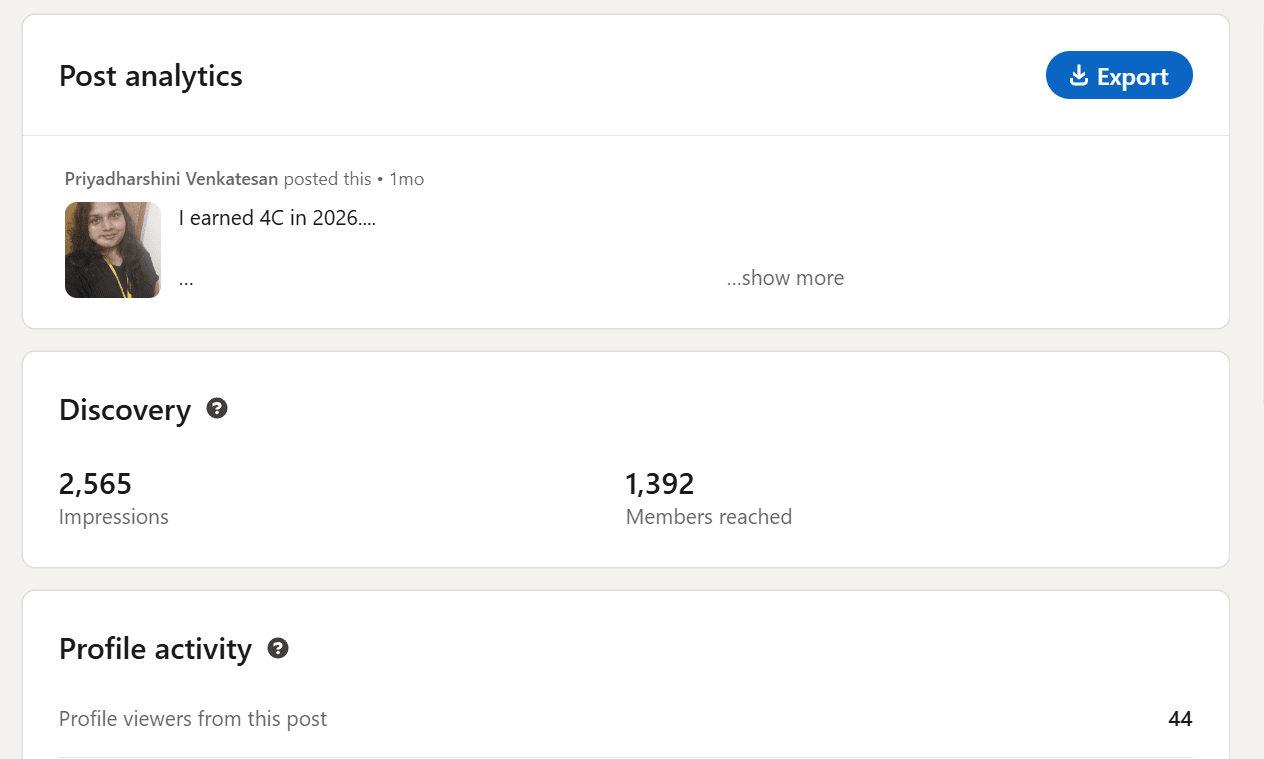This screenshot has width=1264, height=759.
Task: Click the ellipsis line under the post text
Action: point(186,280)
